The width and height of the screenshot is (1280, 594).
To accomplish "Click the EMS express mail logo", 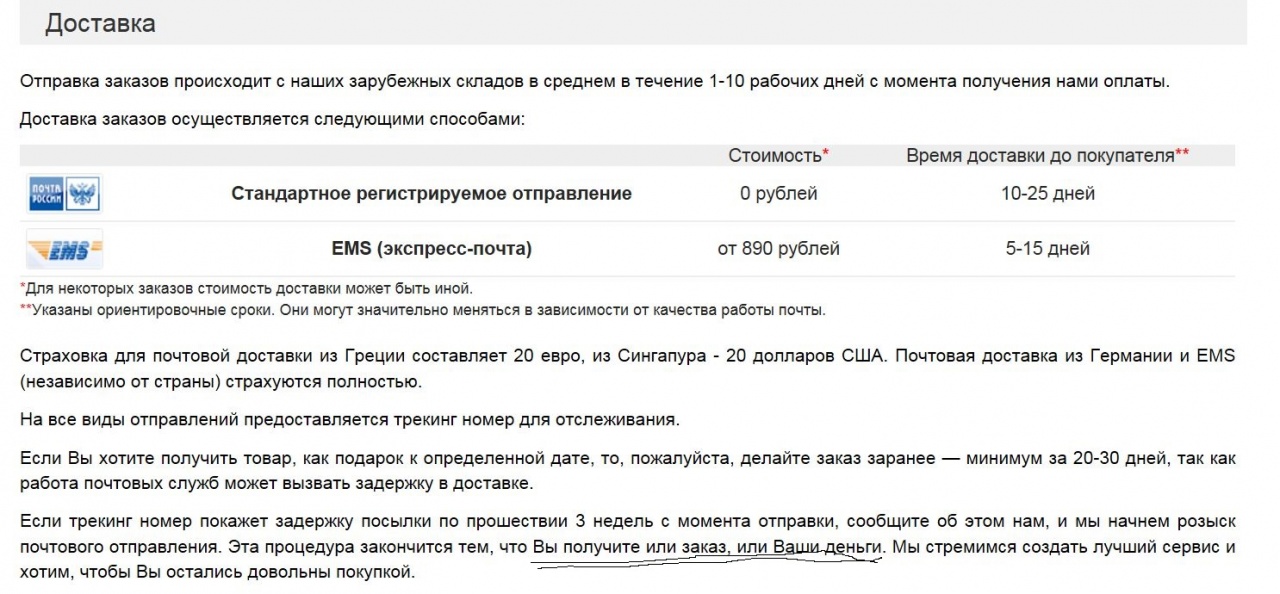I will click(x=64, y=249).
